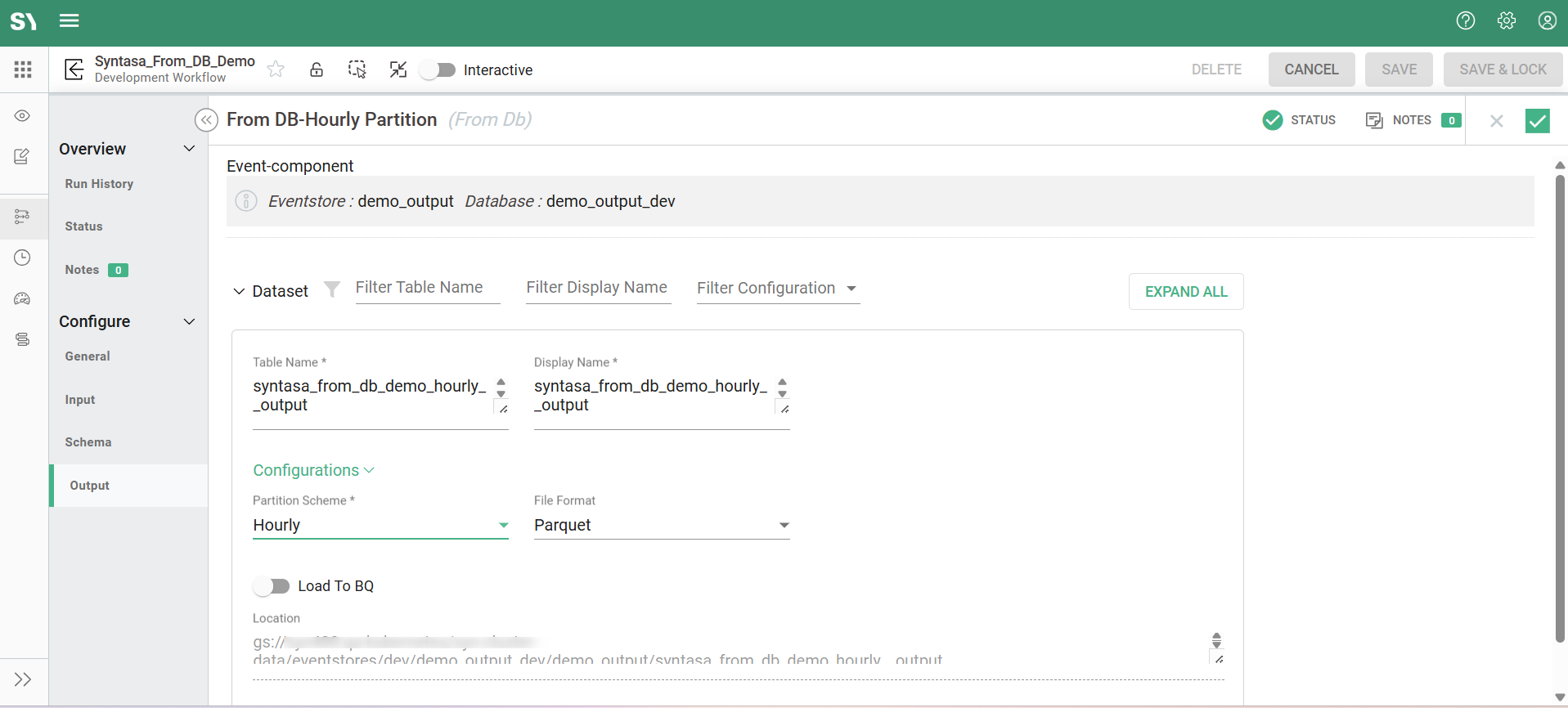Image resolution: width=1568 pixels, height=708 pixels.
Task: Open the hamburger menu in the header
Action: [x=70, y=20]
